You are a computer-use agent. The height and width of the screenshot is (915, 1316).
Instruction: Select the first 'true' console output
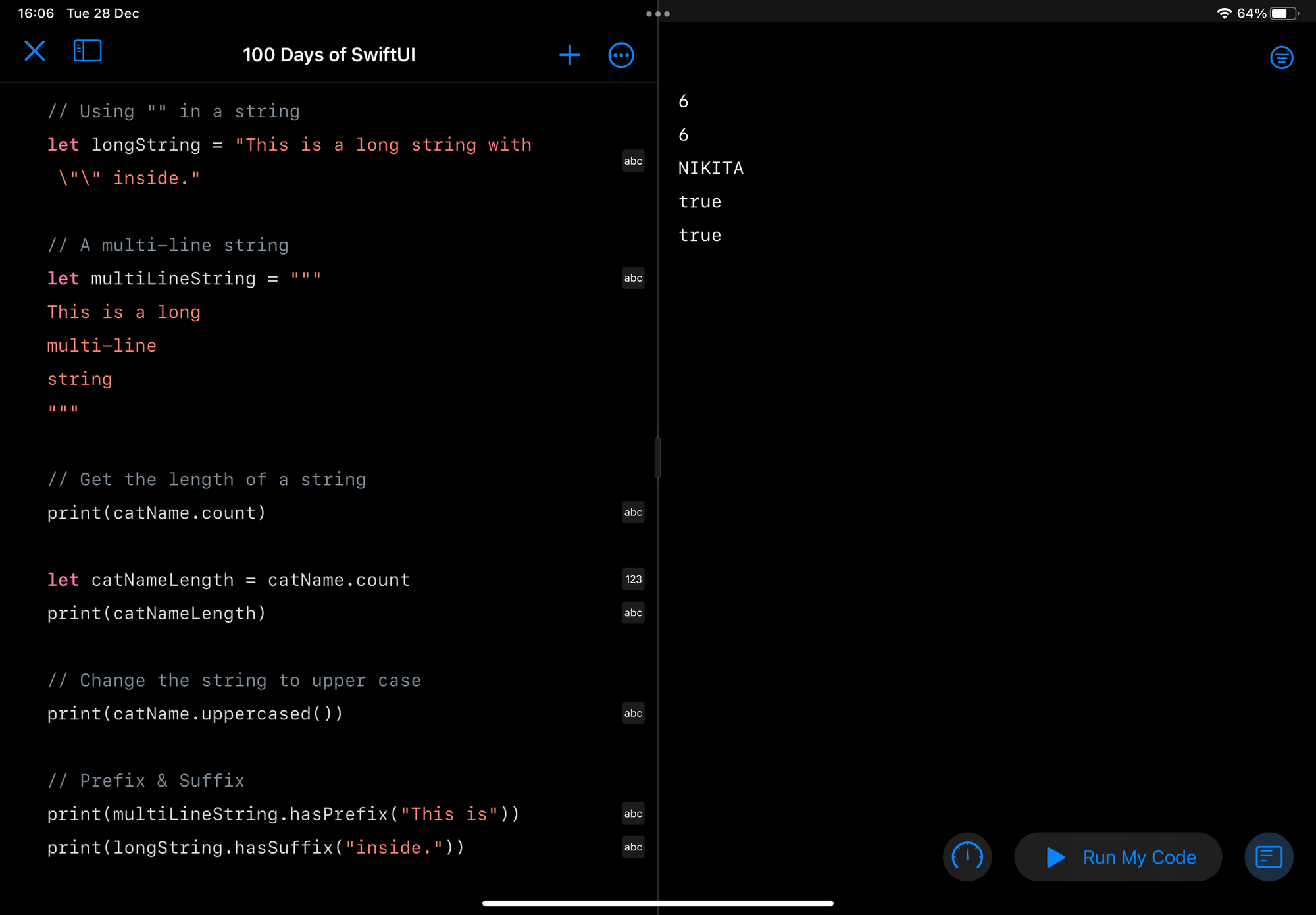pyautogui.click(x=700, y=202)
